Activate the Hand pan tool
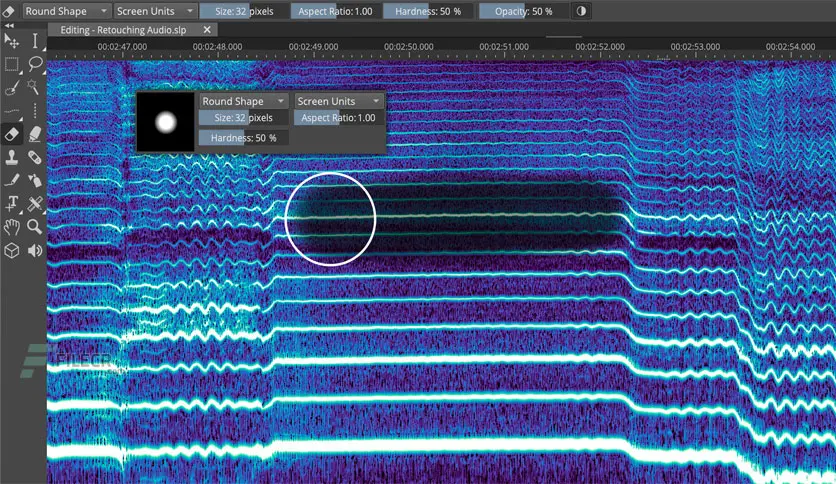836x484 pixels. point(12,226)
